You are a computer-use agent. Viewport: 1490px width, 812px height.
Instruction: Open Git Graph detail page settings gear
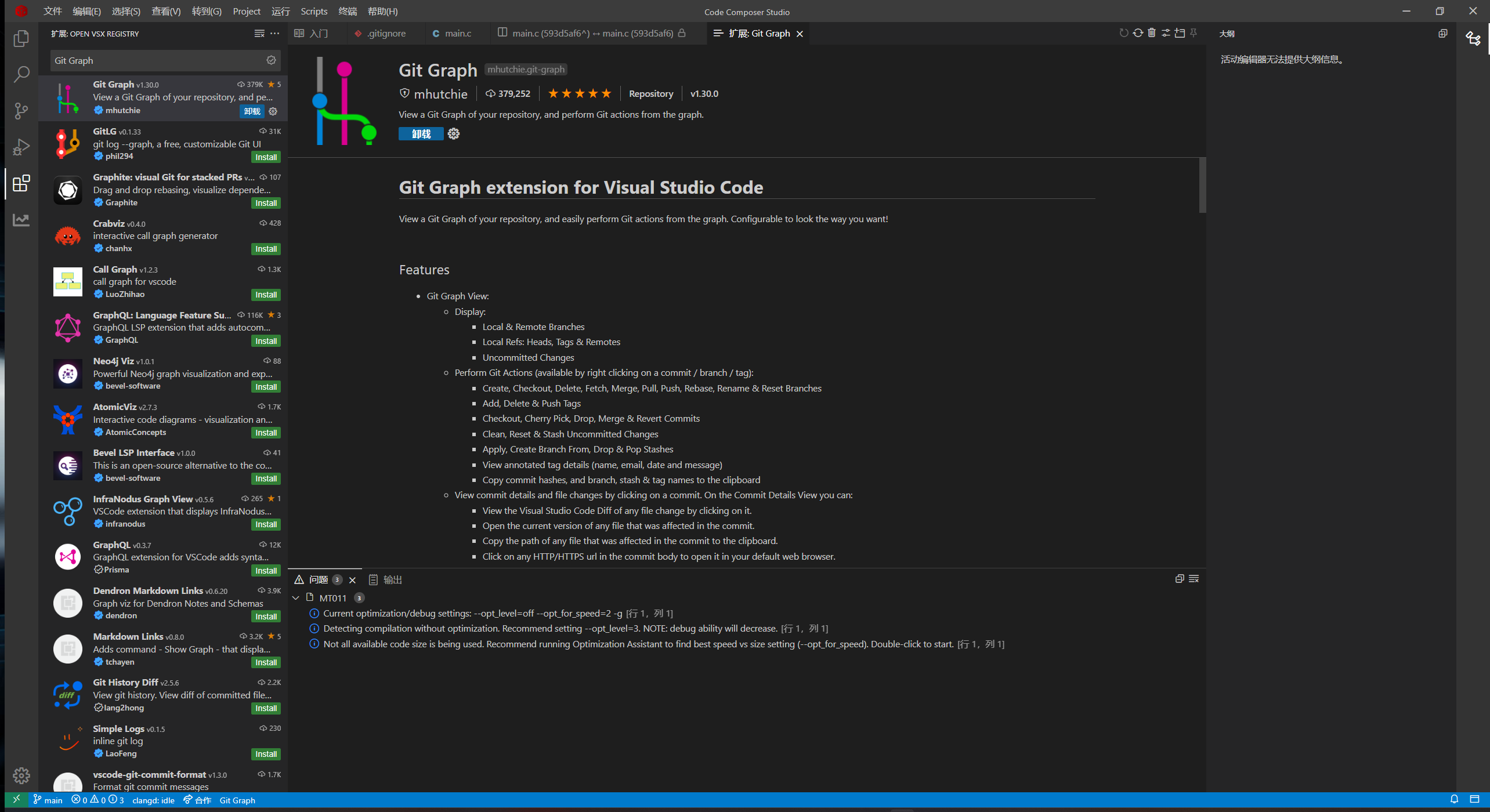[x=454, y=134]
